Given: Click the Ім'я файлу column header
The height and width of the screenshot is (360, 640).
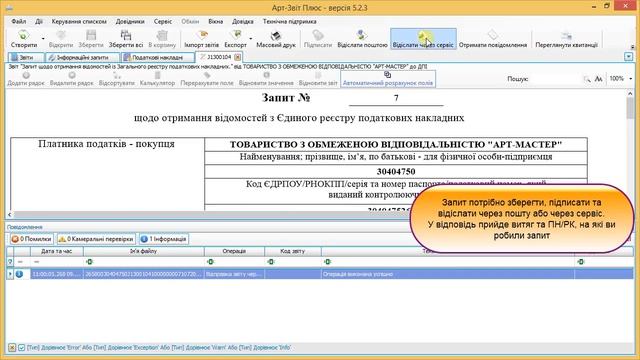Looking at the screenshot, I should pos(144,251).
